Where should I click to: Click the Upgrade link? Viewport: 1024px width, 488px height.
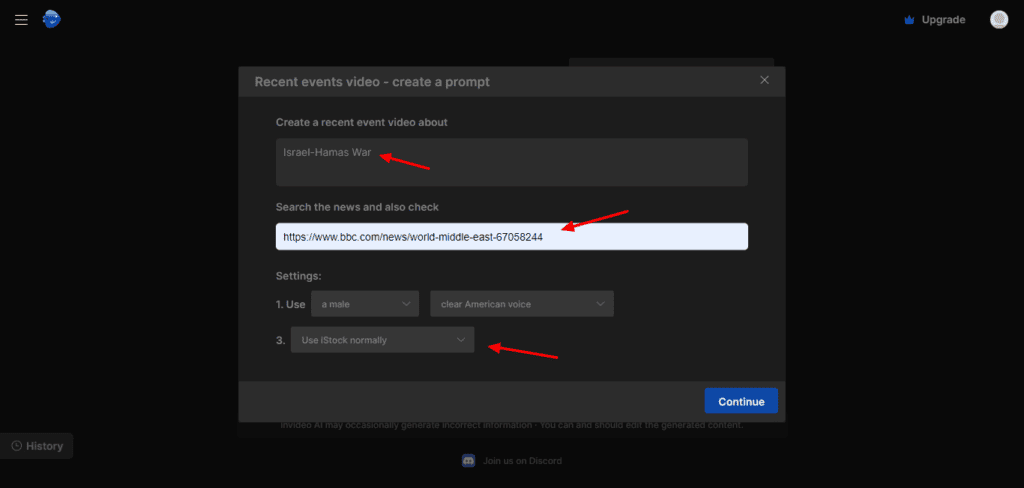tap(943, 20)
